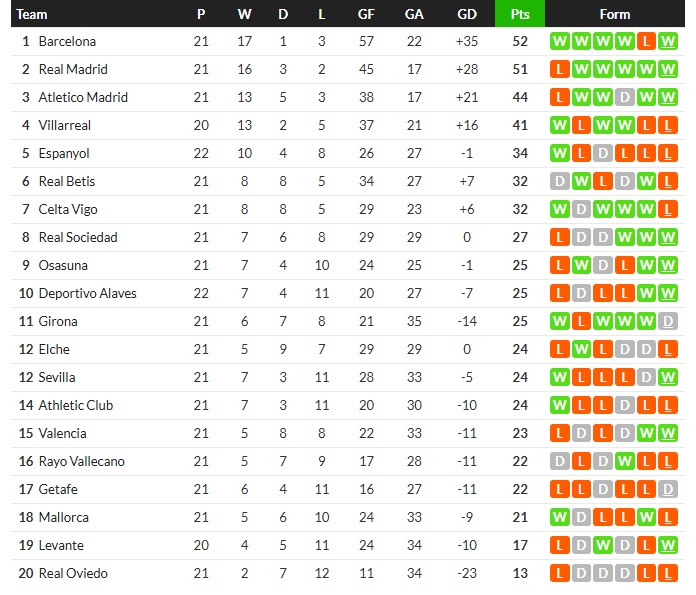Click the Form column header
The height and width of the screenshot is (595, 696).
coord(615,14)
